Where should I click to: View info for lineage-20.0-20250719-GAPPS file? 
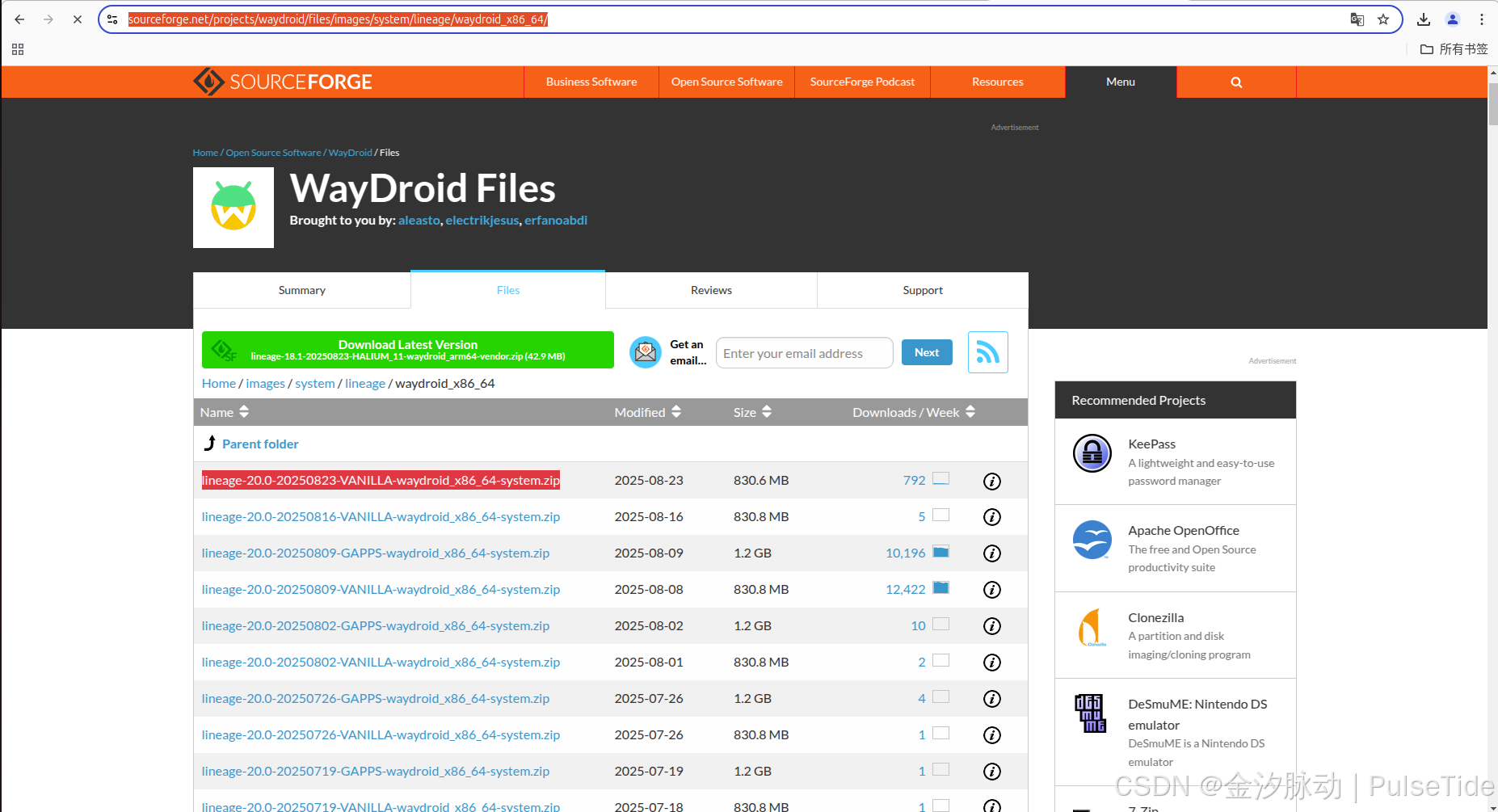[x=992, y=772]
